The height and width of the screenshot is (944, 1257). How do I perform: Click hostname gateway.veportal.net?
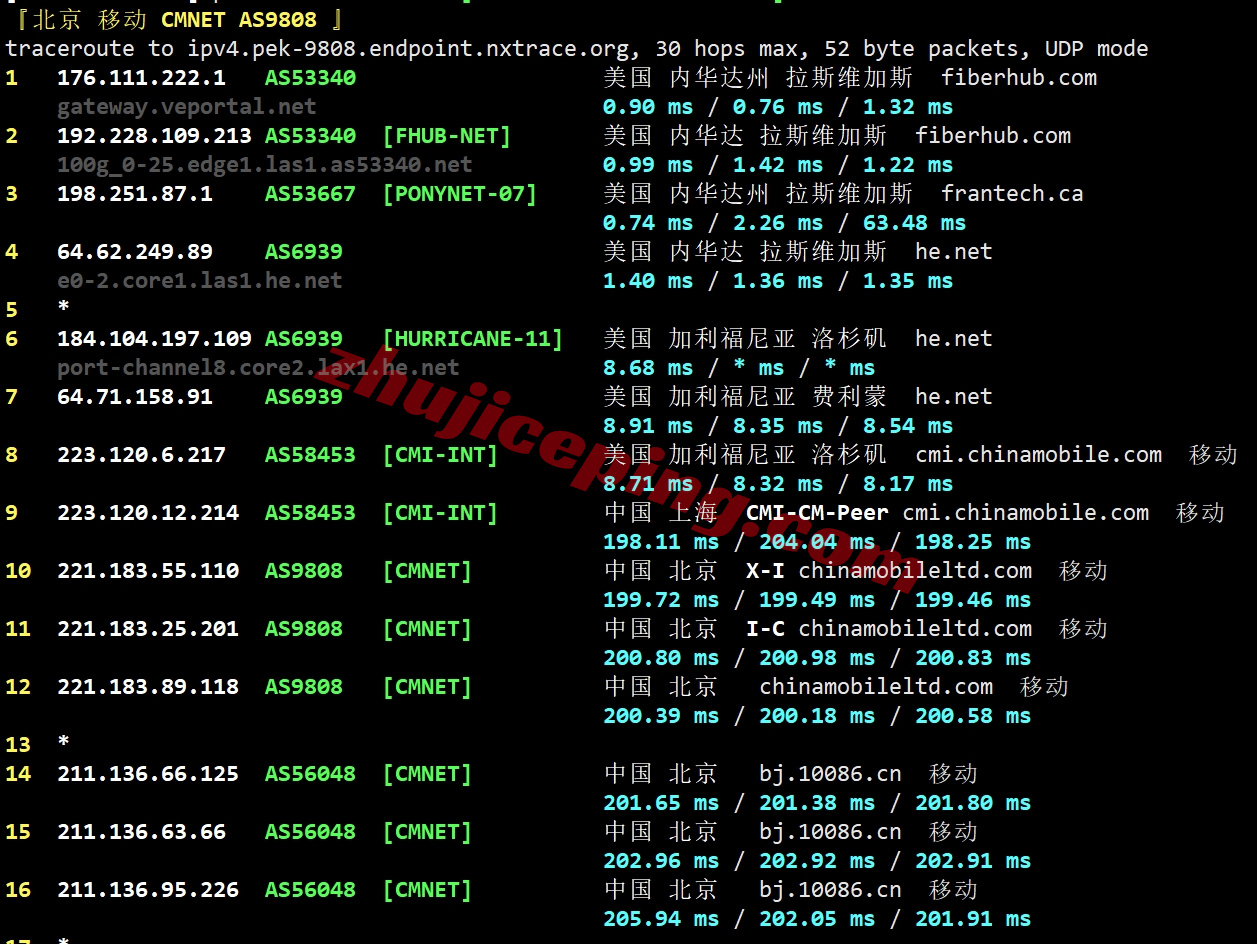186,106
